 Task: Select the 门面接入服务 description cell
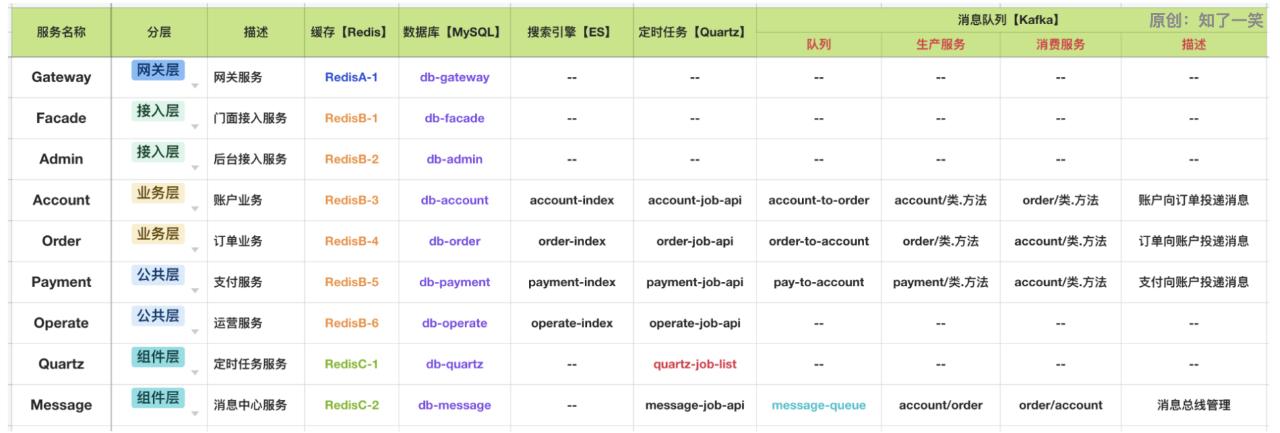(x=254, y=118)
